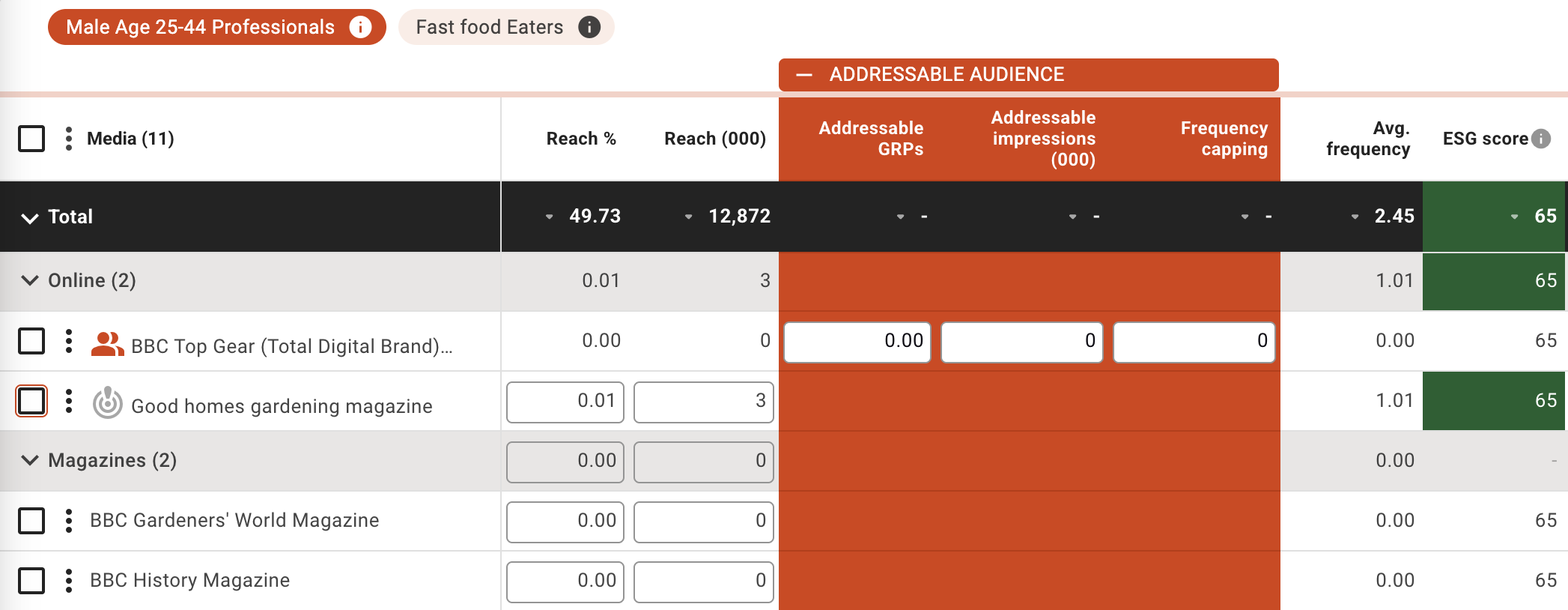This screenshot has width=1568, height=610.
Task: Tick the select-all Media checkbox
Action: 31,139
